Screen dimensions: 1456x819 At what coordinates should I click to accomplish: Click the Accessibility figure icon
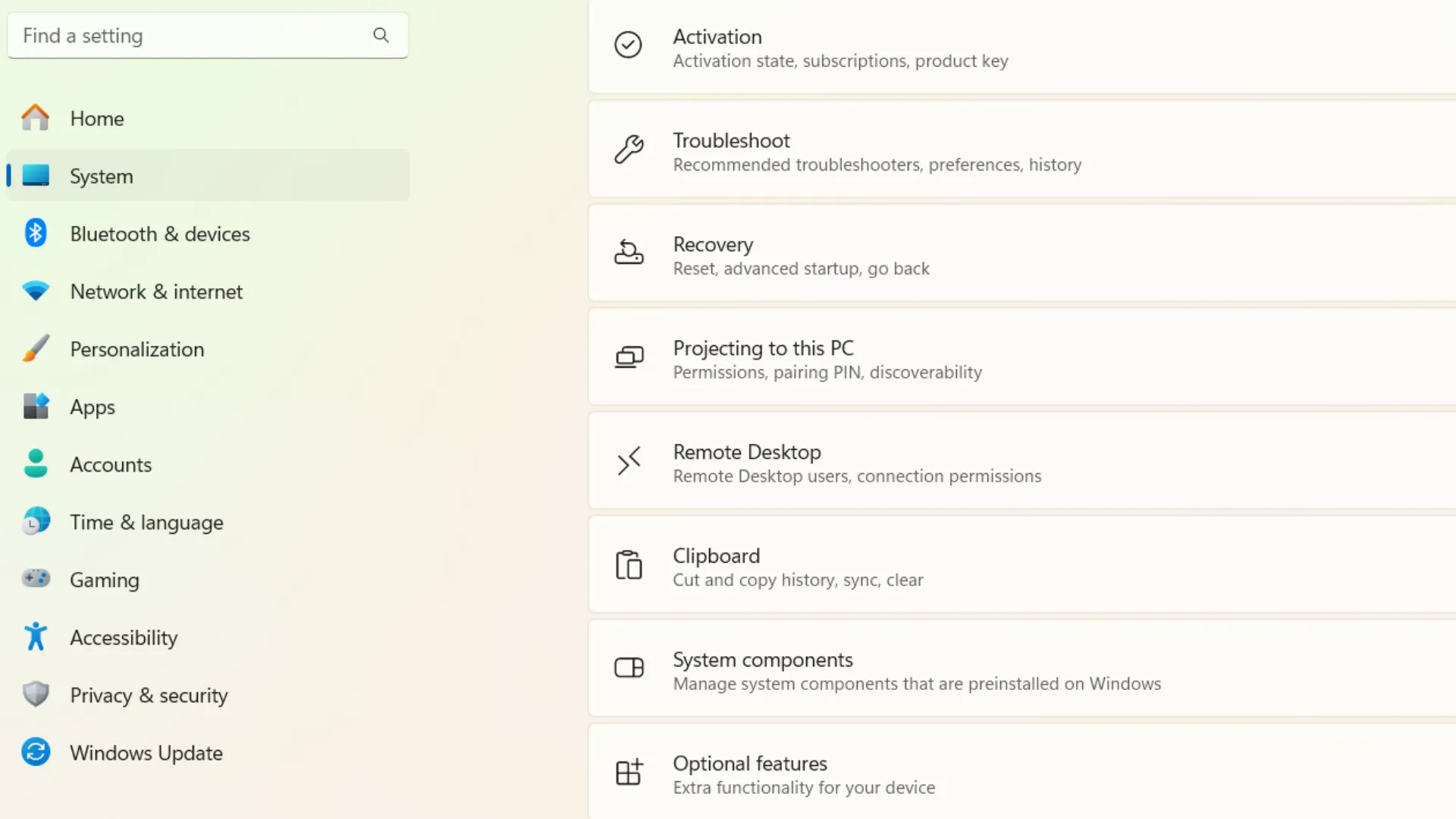[36, 637]
